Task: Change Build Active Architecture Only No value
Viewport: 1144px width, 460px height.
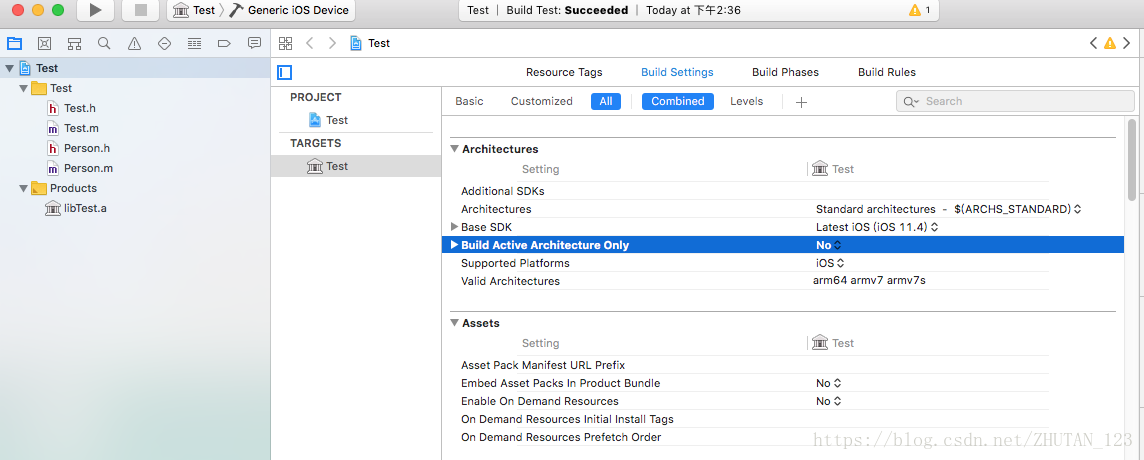Action: tap(829, 245)
